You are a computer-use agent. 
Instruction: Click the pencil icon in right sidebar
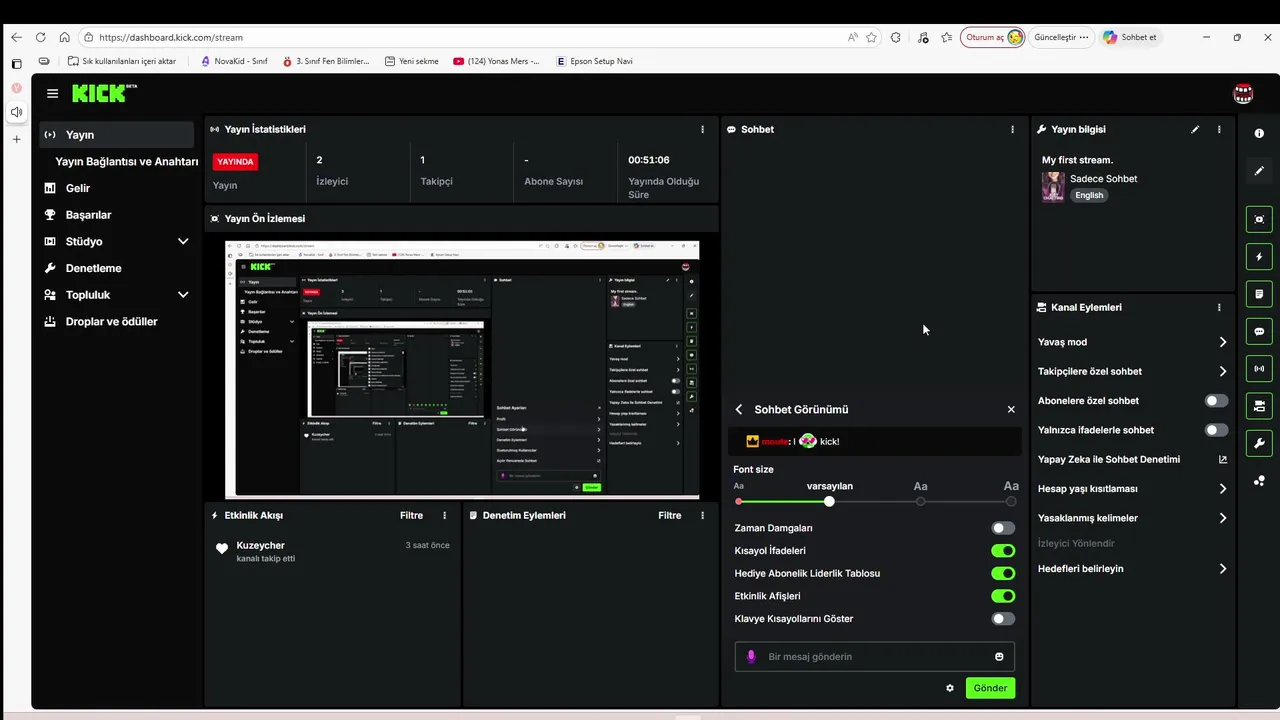1259,171
